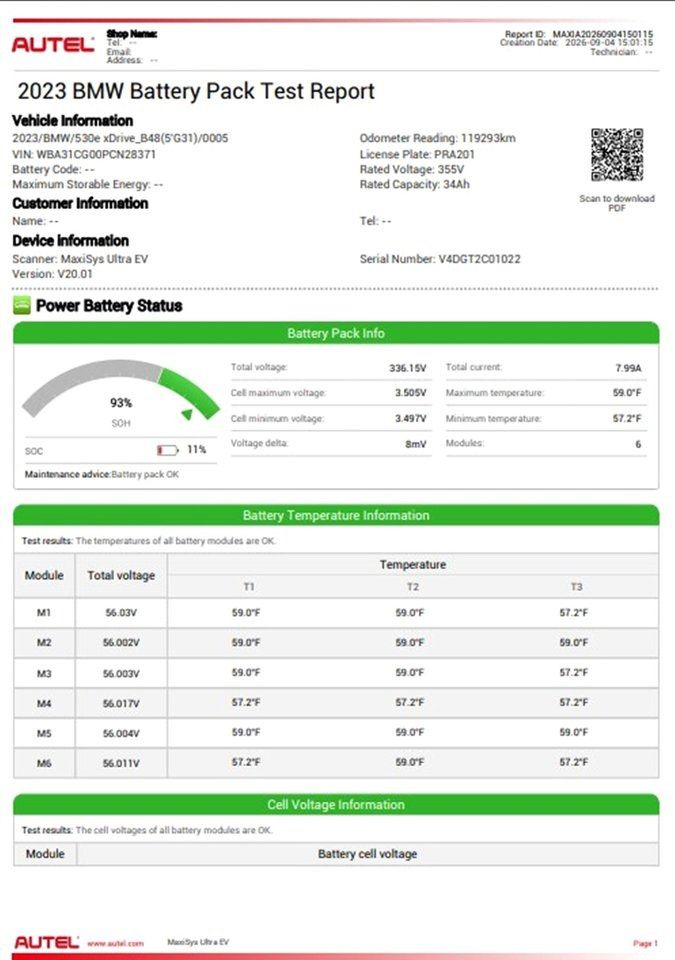Screen dimensions: 675x960
Task: Click the M6 total voltage 56.011V
Action: (x=121, y=763)
